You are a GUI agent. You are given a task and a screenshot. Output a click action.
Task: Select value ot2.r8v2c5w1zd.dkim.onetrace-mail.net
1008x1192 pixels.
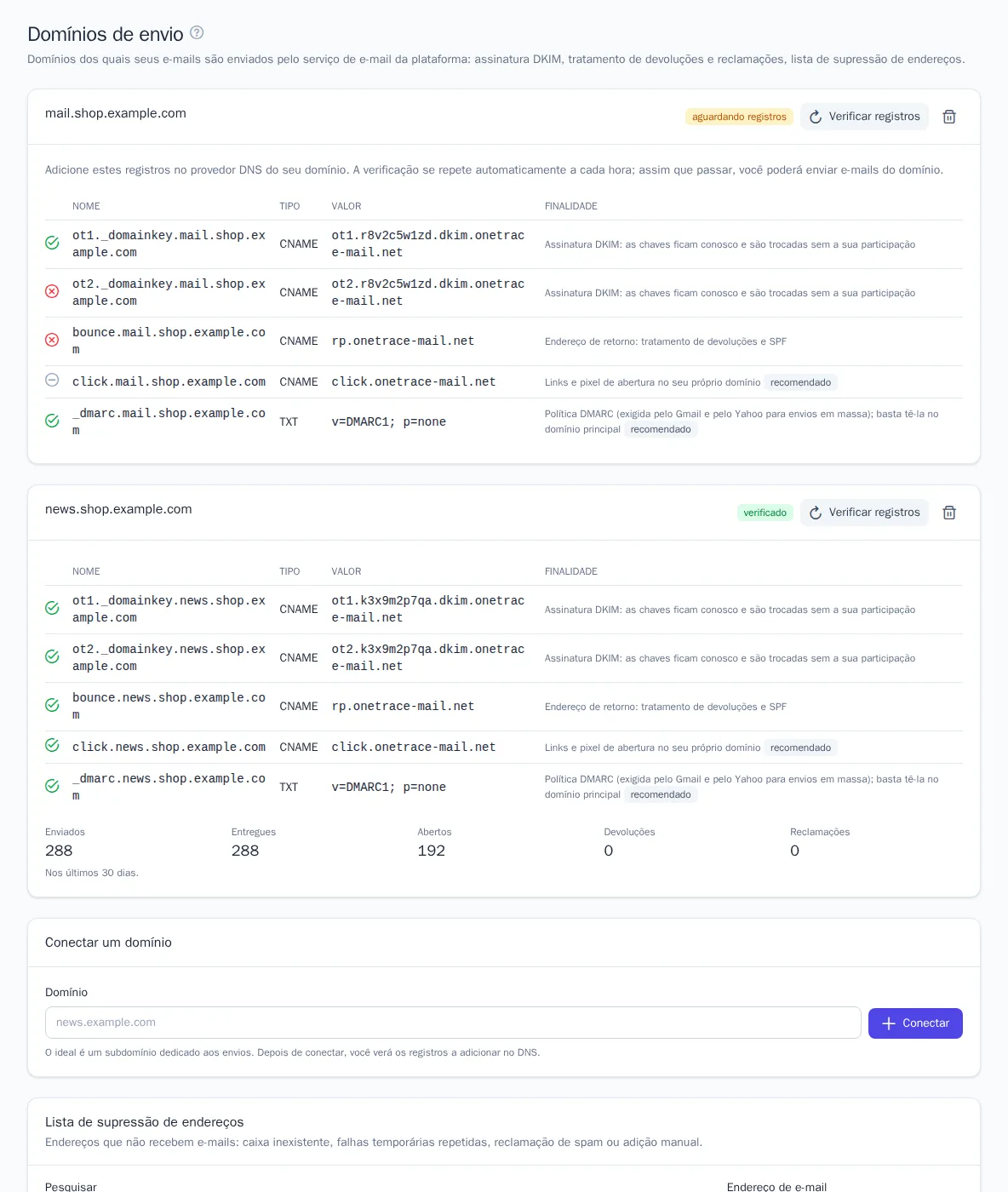[428, 292]
